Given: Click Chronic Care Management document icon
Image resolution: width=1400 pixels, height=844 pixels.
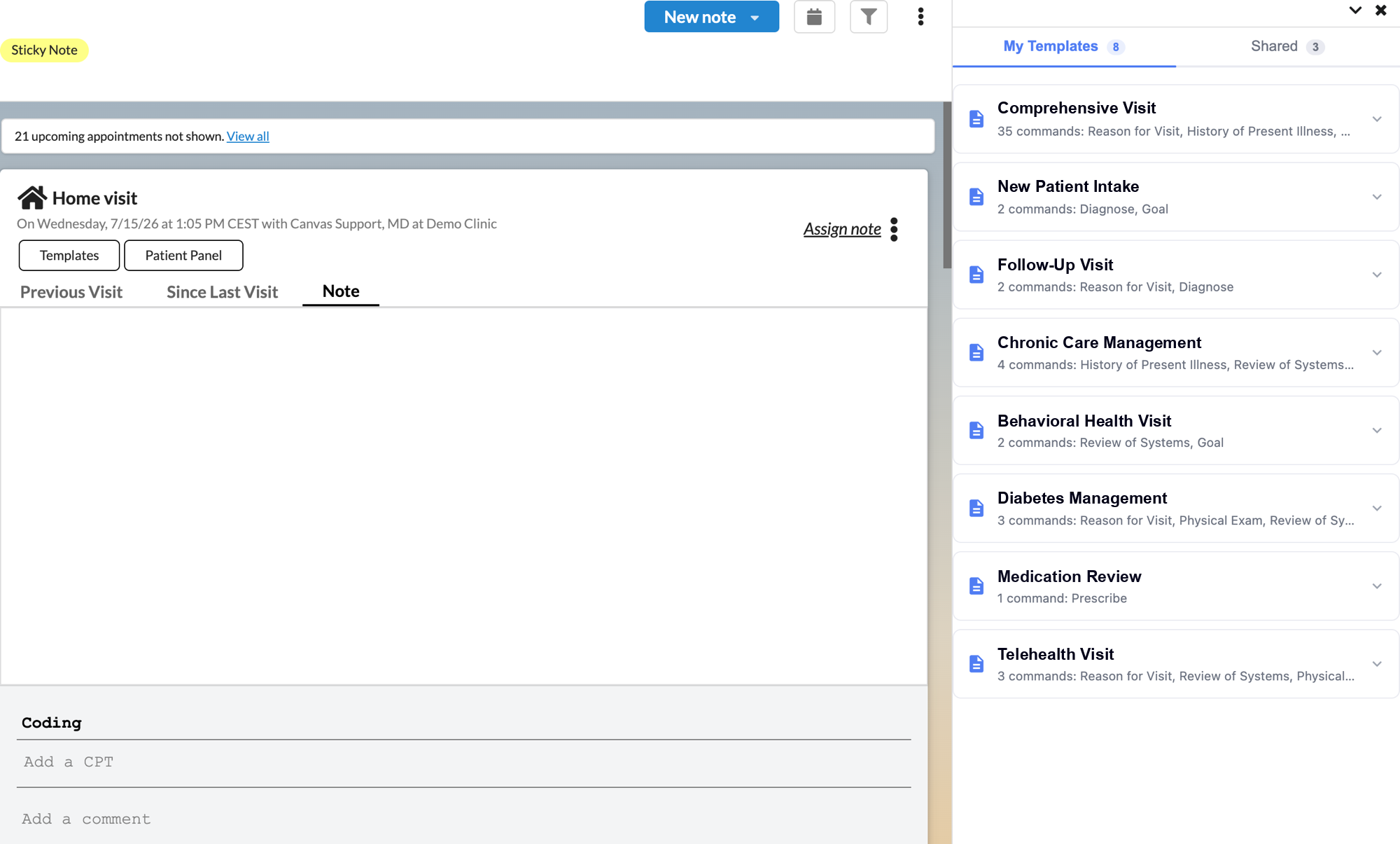Looking at the screenshot, I should point(976,352).
